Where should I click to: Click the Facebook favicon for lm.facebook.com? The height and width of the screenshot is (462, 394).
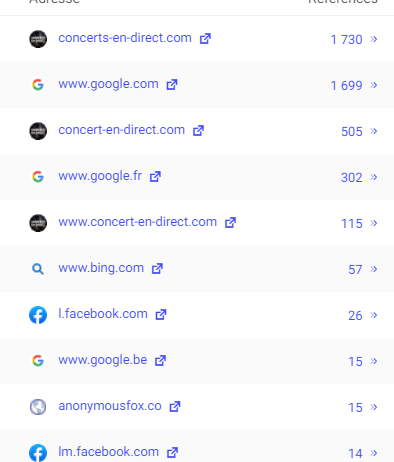coord(38,453)
